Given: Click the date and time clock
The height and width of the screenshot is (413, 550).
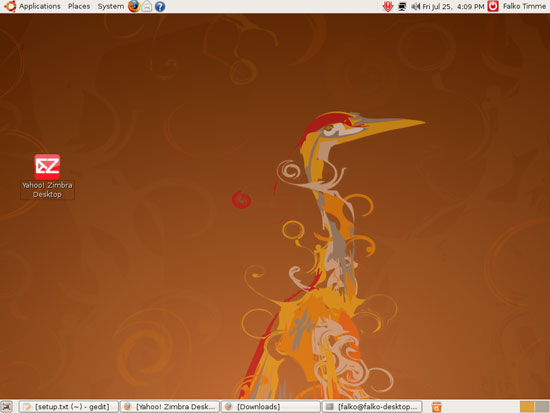Looking at the screenshot, I should coord(453,6).
